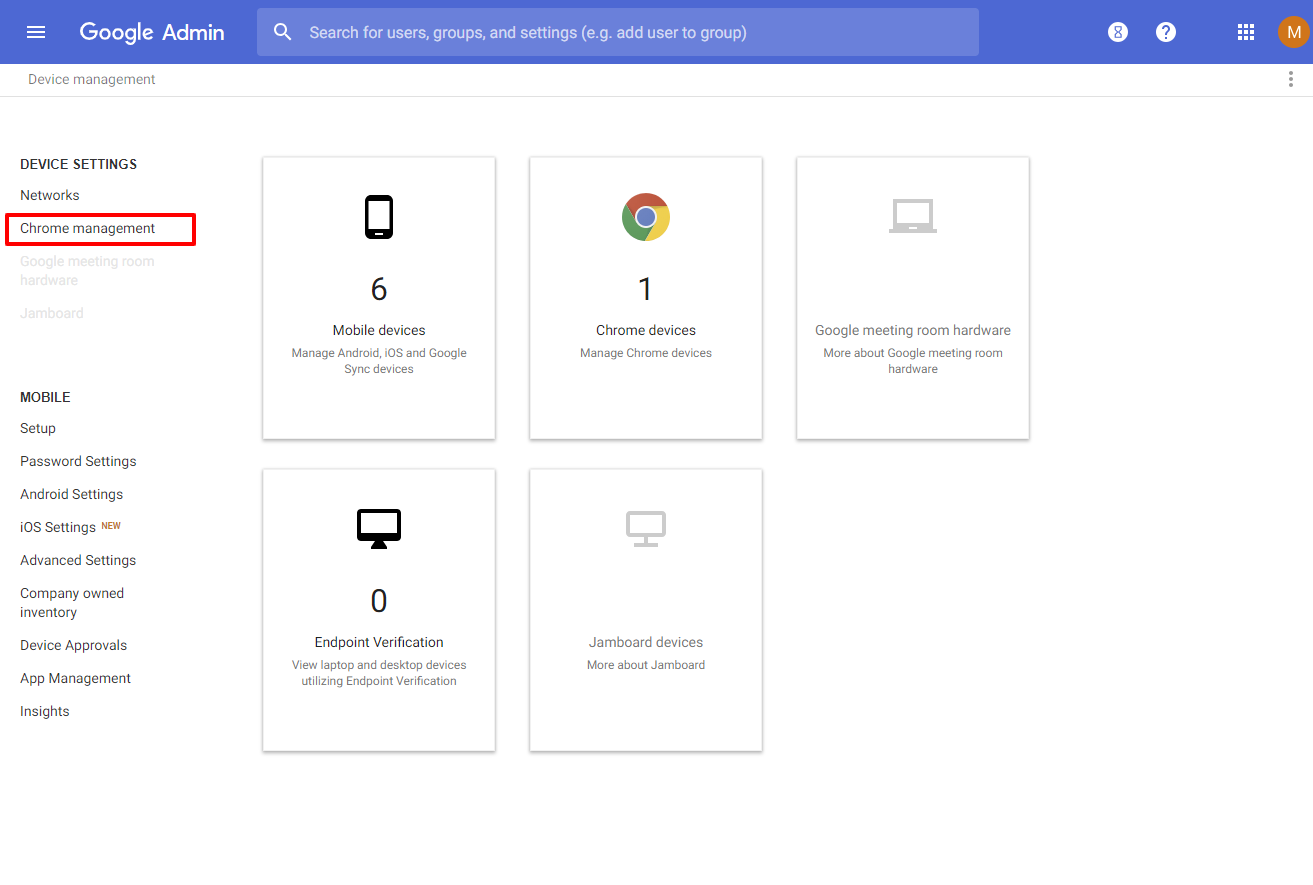The height and width of the screenshot is (885, 1313).
Task: Click the mobile devices count 6
Action: click(379, 289)
